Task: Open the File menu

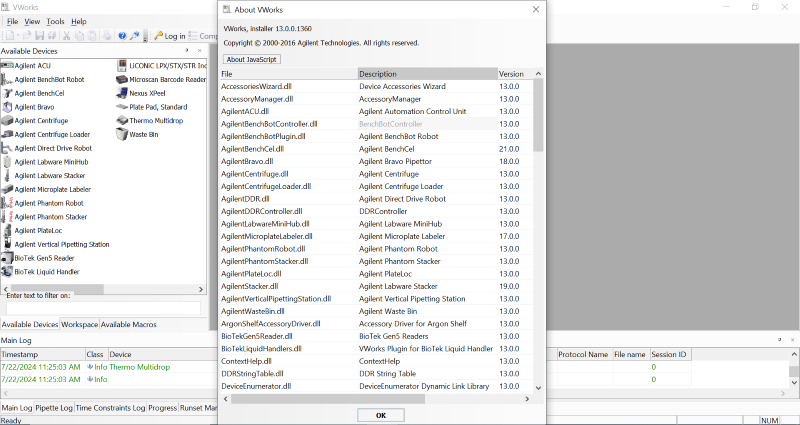Action: [x=13, y=21]
